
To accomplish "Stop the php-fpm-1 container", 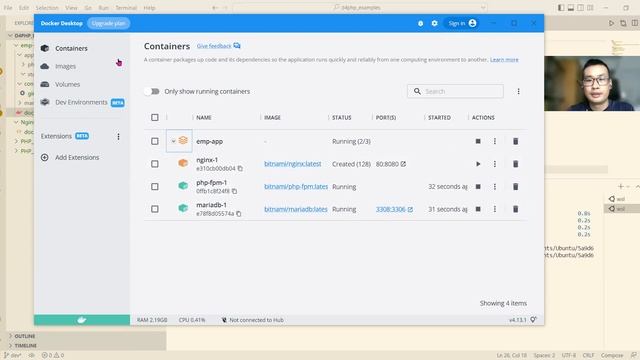I will click(x=478, y=187).
